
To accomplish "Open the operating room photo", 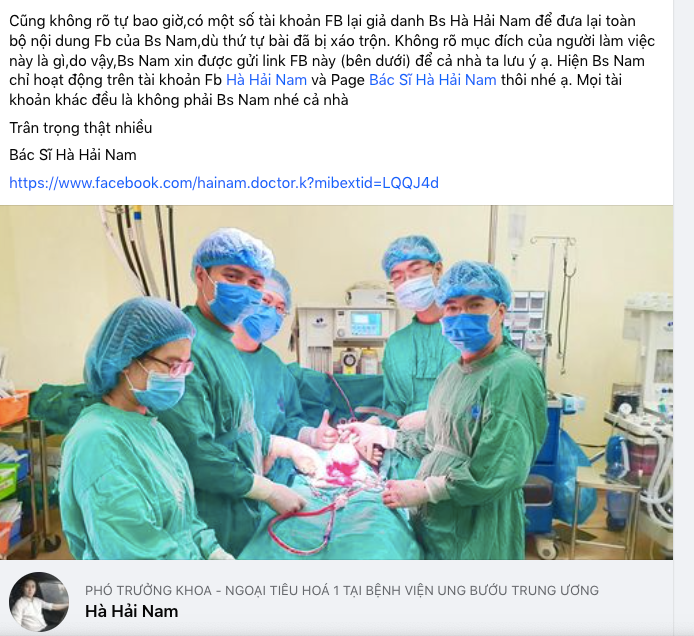I will tap(336, 382).
